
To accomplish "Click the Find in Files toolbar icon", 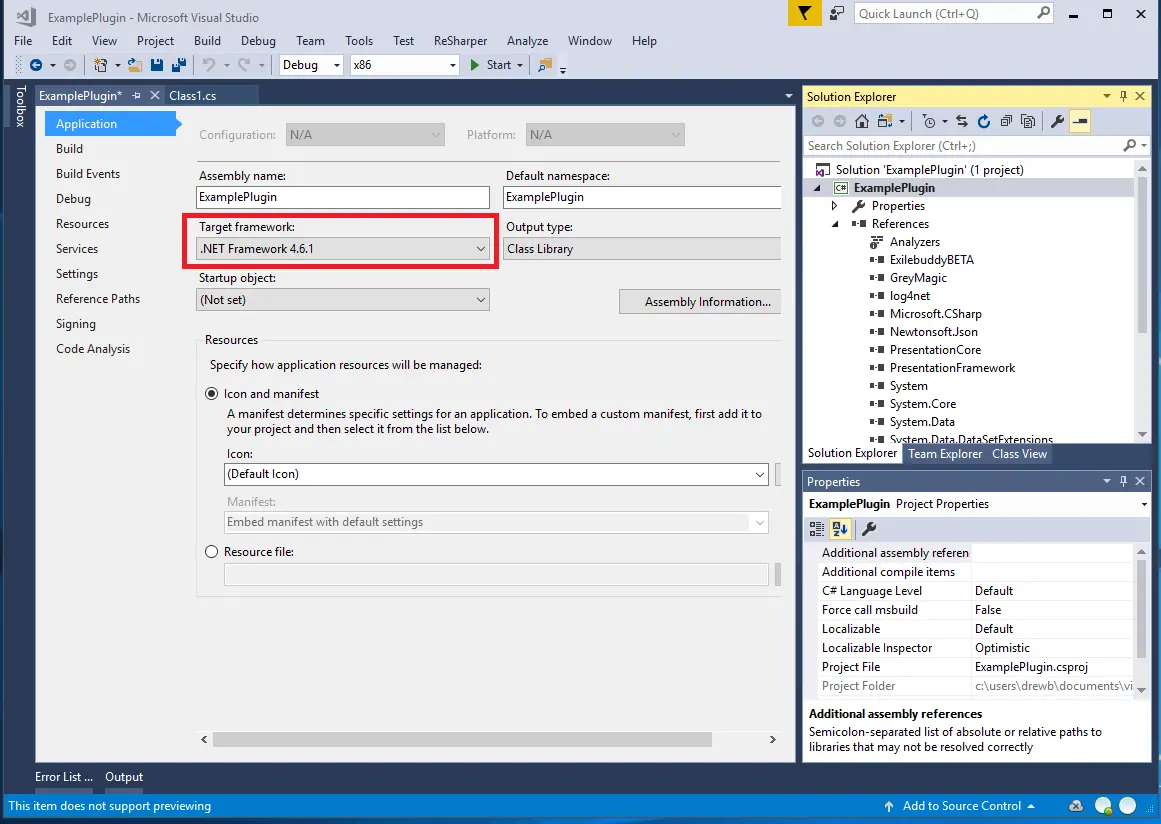I will click(x=545, y=65).
